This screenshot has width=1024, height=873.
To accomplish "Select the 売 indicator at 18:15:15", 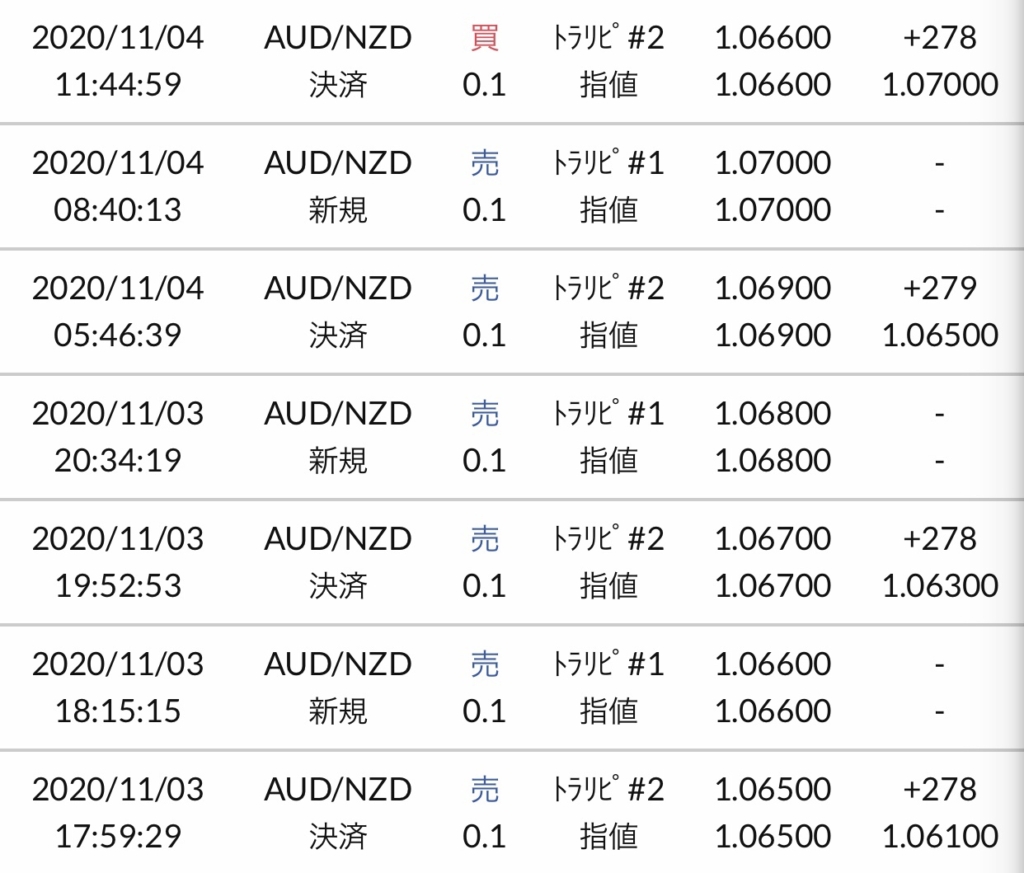I will (485, 665).
